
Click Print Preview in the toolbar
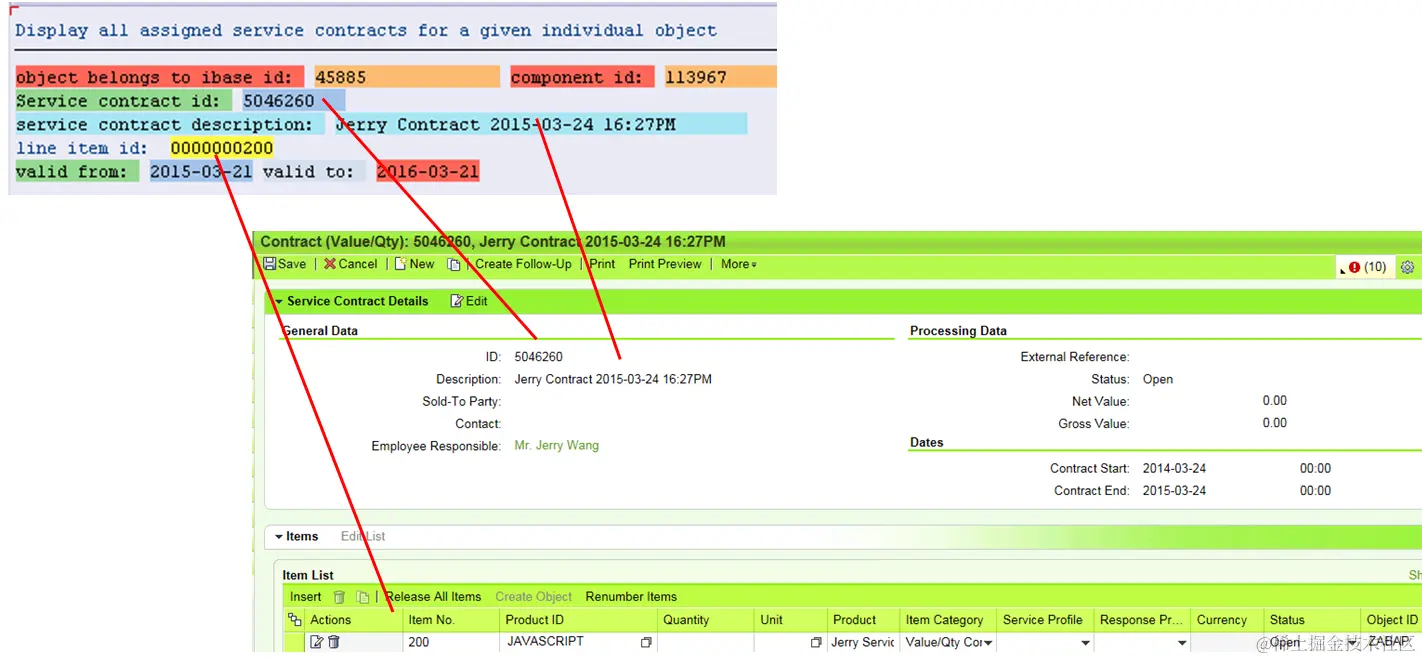pyautogui.click(x=665, y=264)
